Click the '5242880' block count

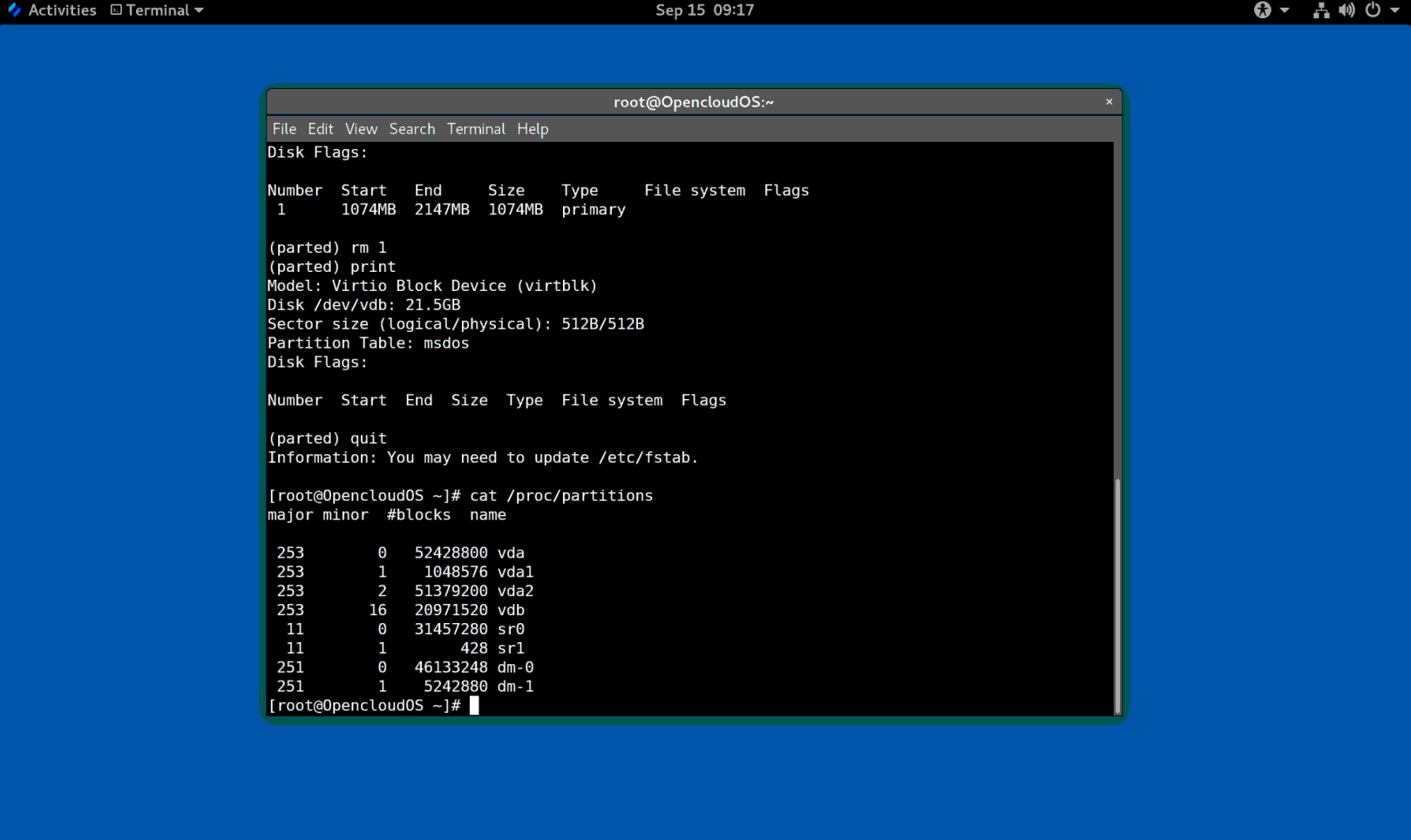coord(456,688)
